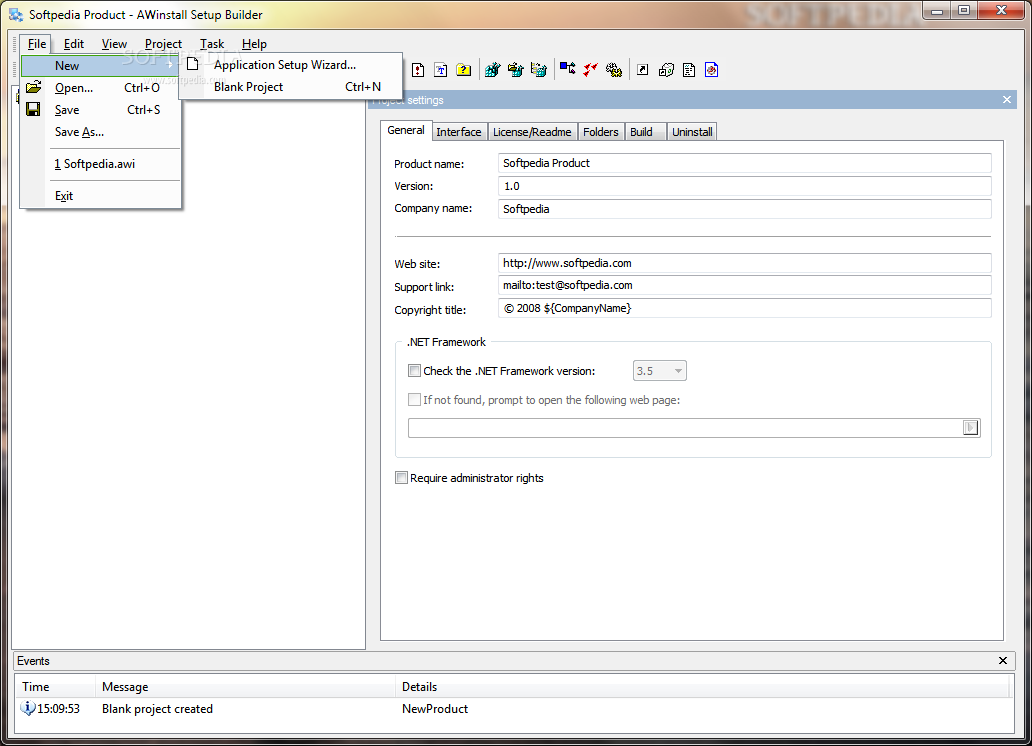The image size is (1032, 746).
Task: Click the floppy disk icon beside Save
Action: (33, 109)
